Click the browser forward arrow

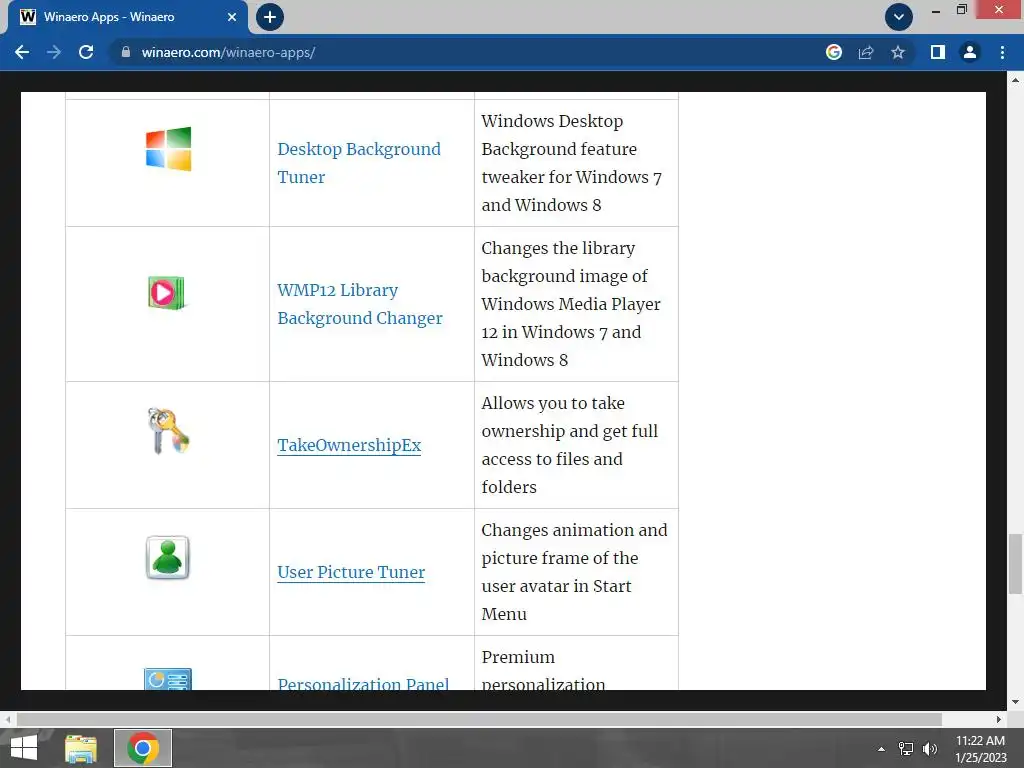[x=54, y=52]
